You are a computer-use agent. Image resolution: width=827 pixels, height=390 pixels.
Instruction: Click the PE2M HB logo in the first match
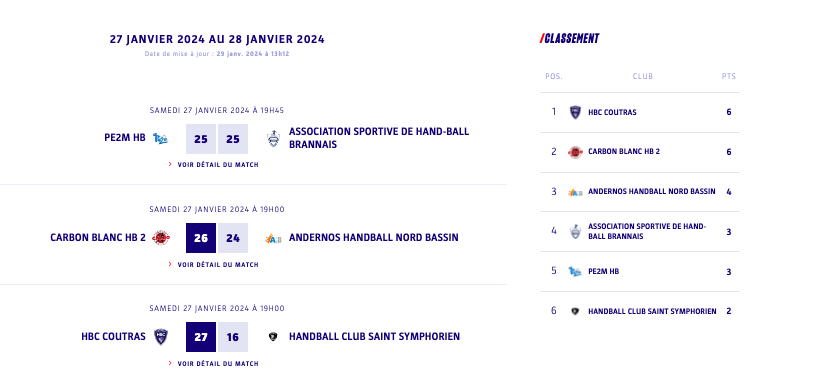coord(160,138)
